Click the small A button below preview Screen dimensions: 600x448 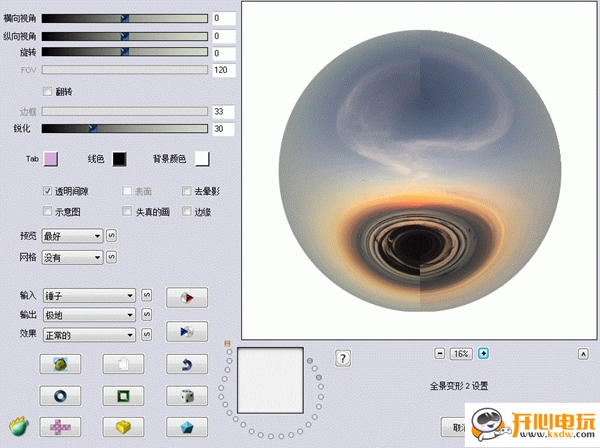(583, 354)
